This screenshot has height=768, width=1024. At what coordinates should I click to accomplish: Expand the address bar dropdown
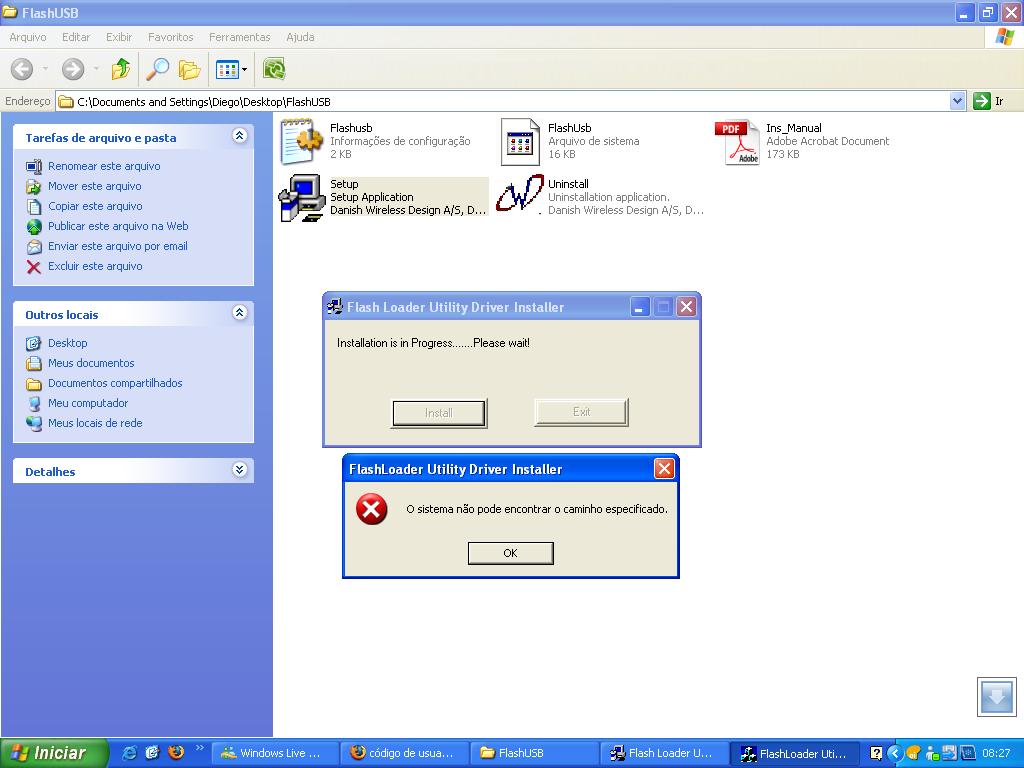(957, 101)
